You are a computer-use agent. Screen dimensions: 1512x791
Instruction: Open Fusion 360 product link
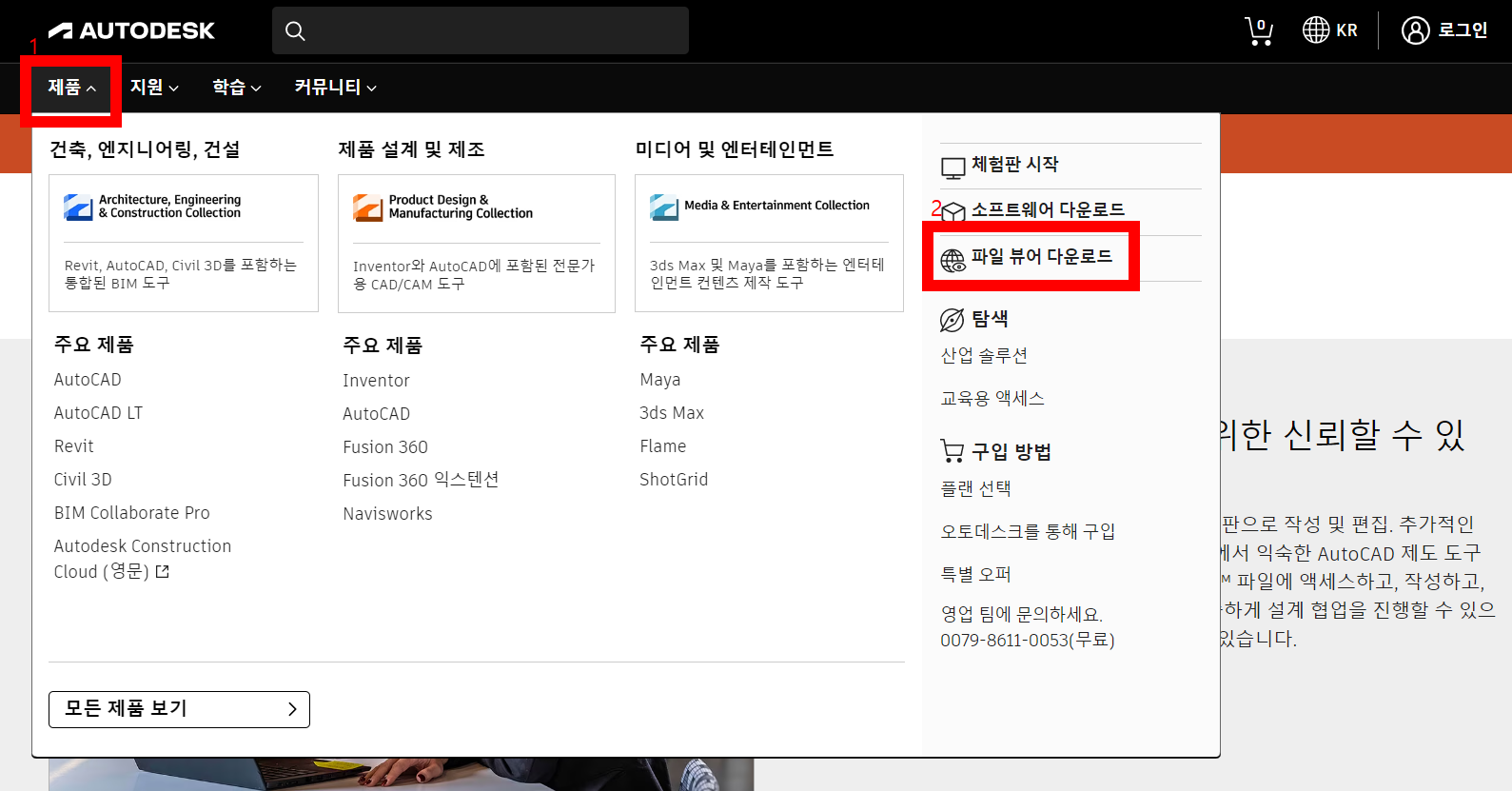[385, 447]
